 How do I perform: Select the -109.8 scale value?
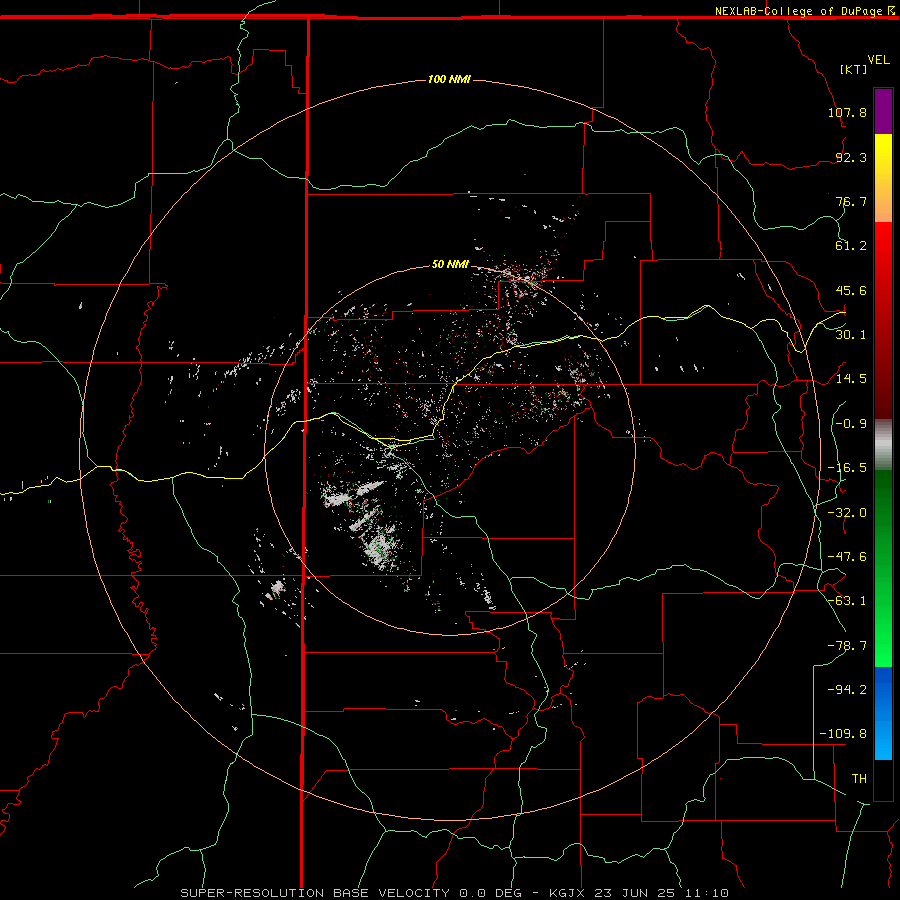pyautogui.click(x=843, y=734)
